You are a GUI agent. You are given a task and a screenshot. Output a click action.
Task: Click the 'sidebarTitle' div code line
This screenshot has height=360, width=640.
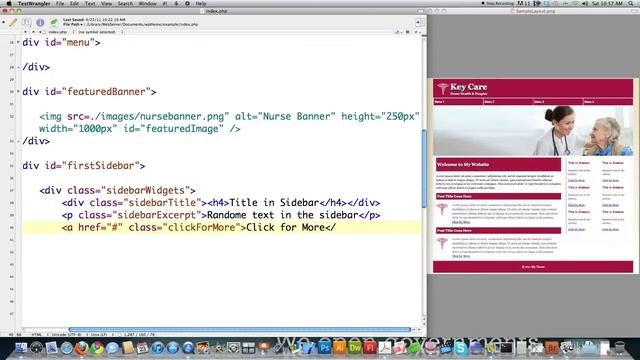coord(221,203)
